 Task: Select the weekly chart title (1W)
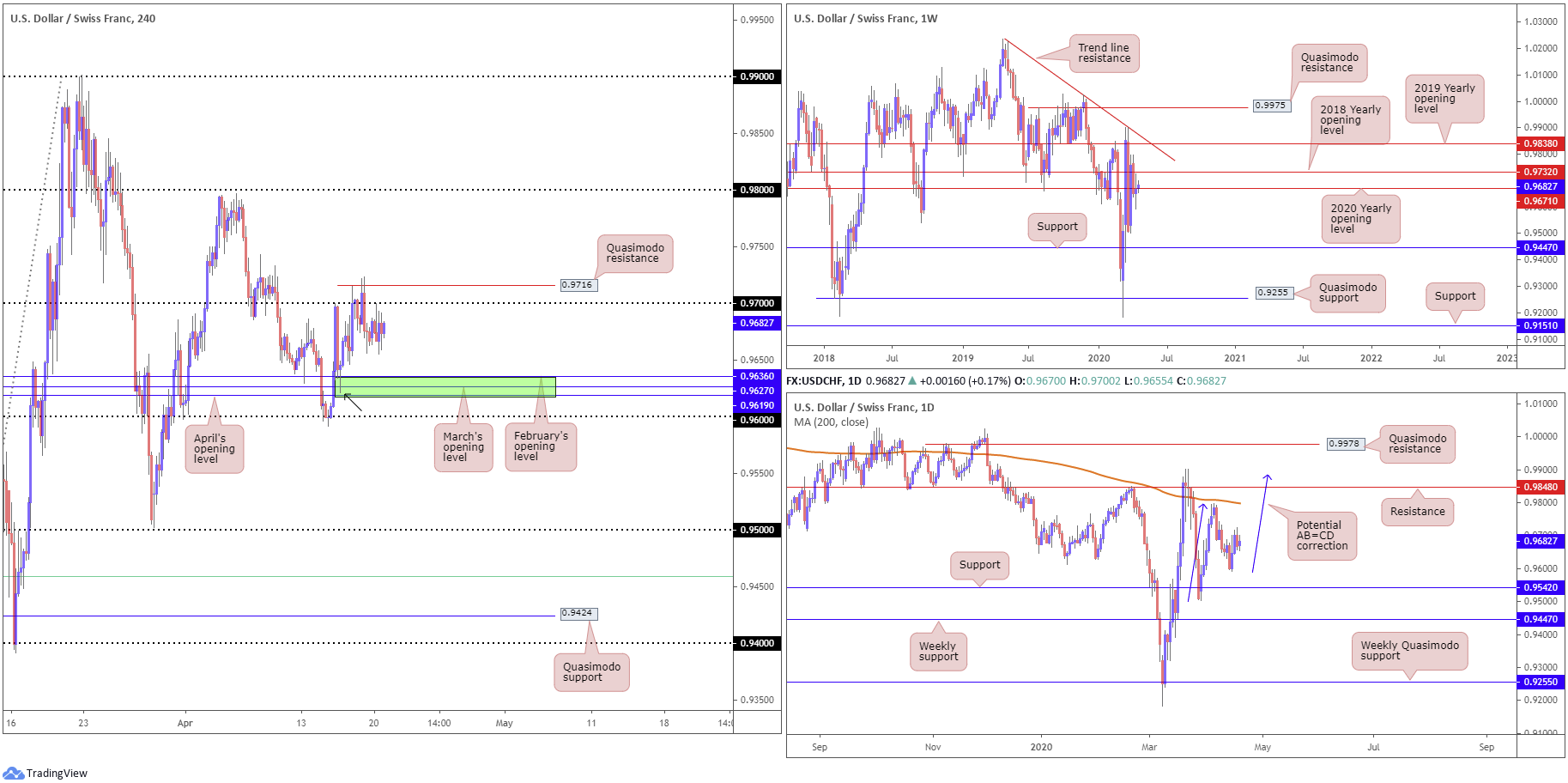(x=865, y=18)
